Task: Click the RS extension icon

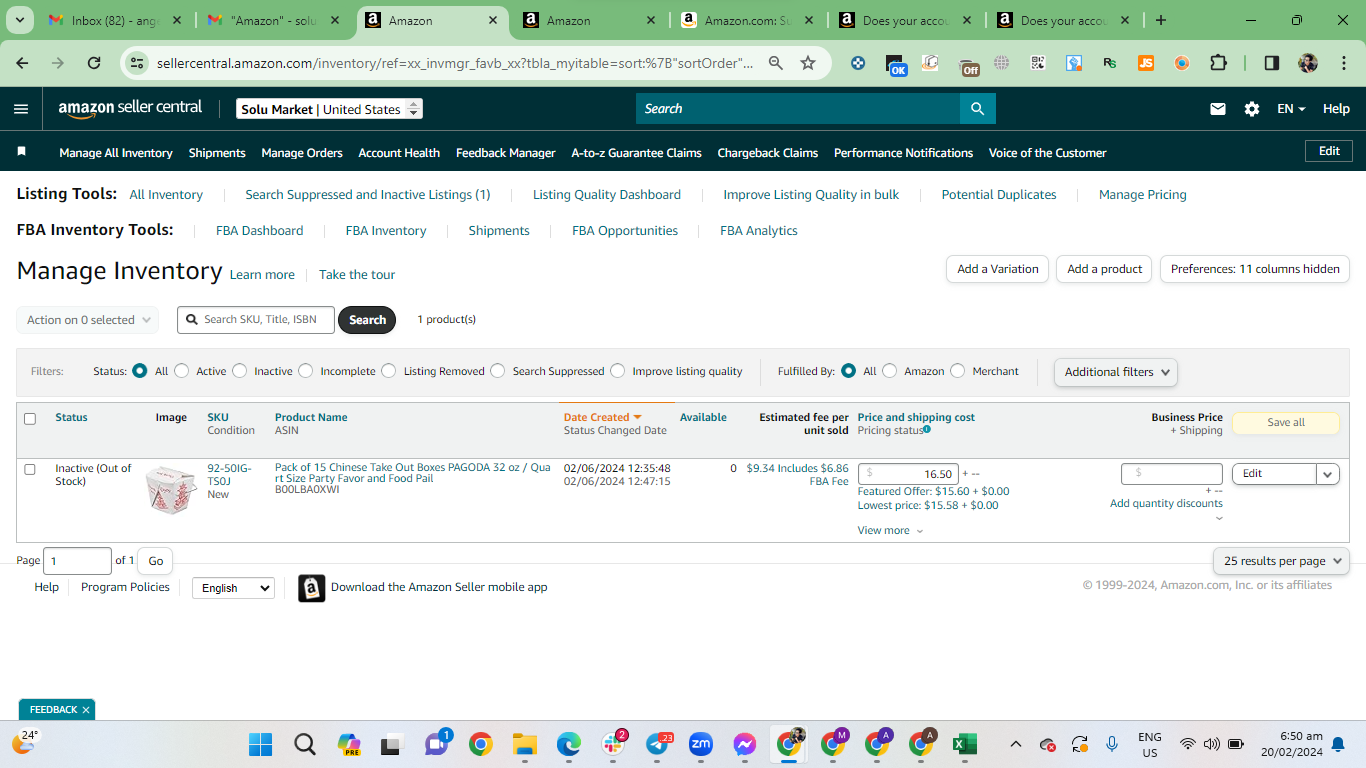Action: click(x=1110, y=63)
